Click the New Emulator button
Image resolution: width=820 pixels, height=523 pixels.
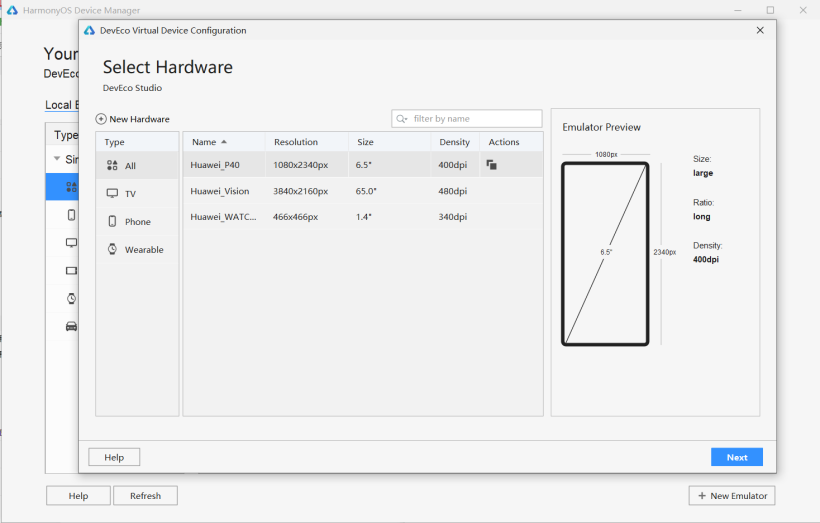tap(732, 496)
